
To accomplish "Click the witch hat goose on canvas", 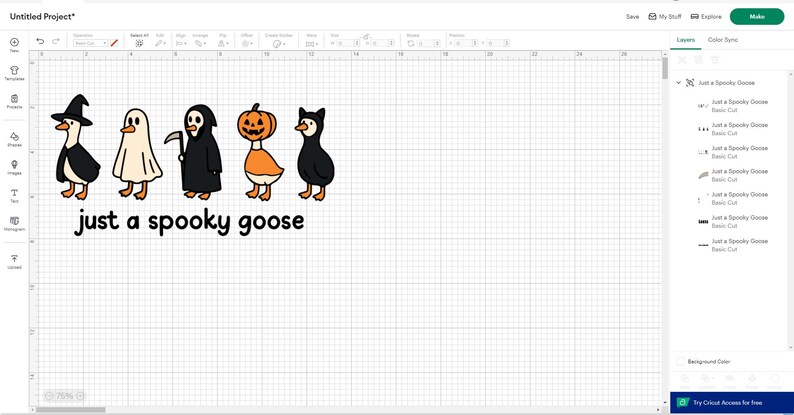I will [x=75, y=147].
